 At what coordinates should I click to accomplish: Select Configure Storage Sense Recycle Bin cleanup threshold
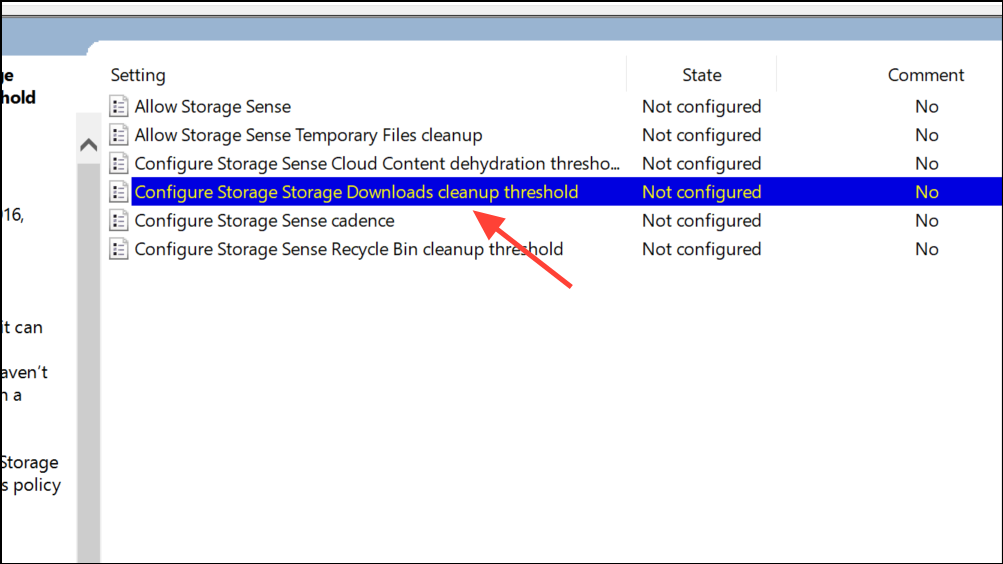coord(349,249)
